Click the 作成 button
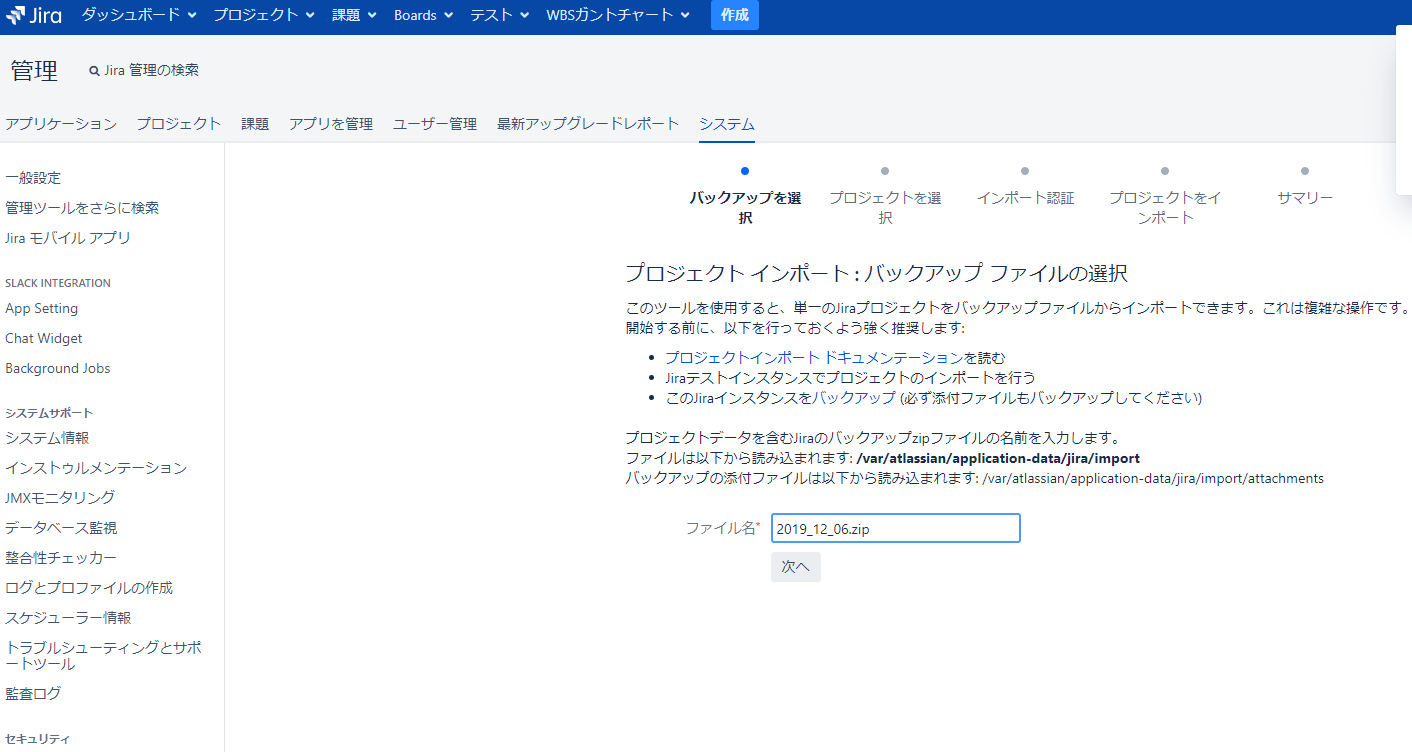The height and width of the screenshot is (752, 1412). (x=735, y=15)
